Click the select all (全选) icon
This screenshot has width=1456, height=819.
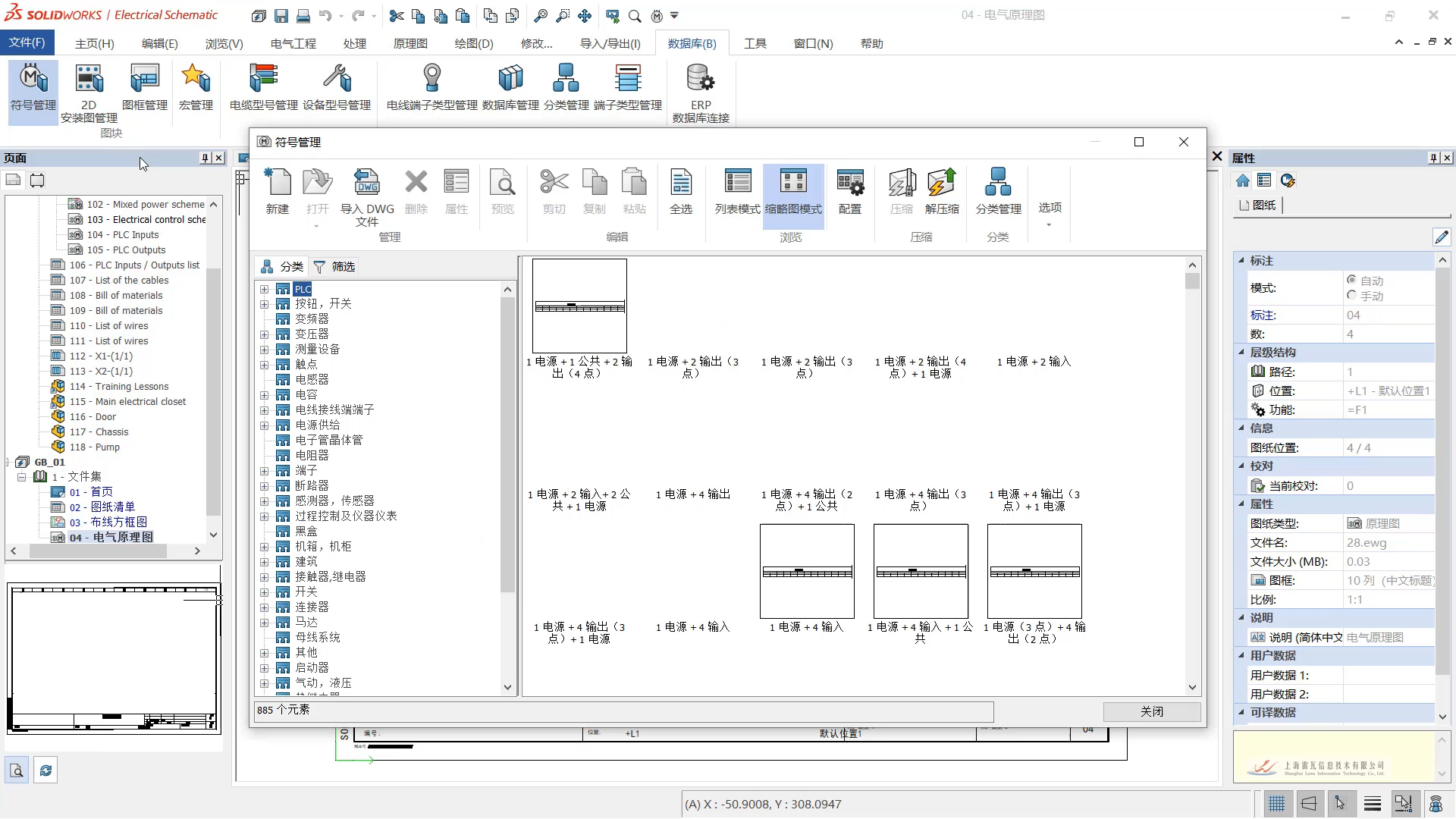point(681,192)
